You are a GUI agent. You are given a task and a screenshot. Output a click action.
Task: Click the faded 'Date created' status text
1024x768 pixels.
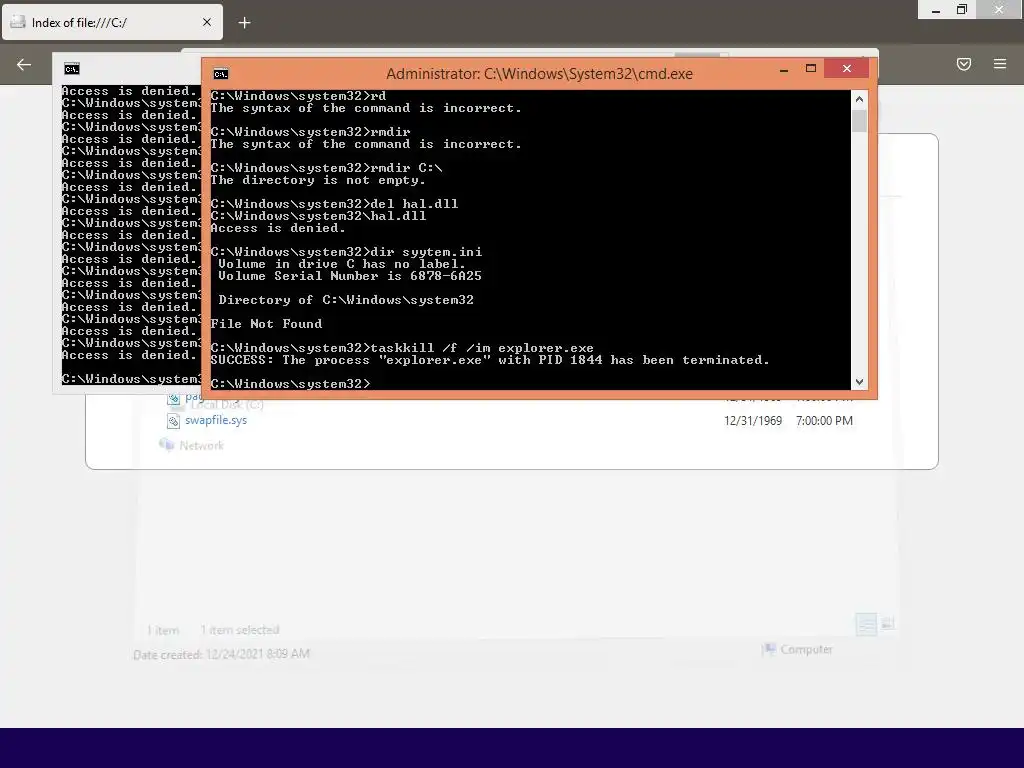pyautogui.click(x=221, y=654)
